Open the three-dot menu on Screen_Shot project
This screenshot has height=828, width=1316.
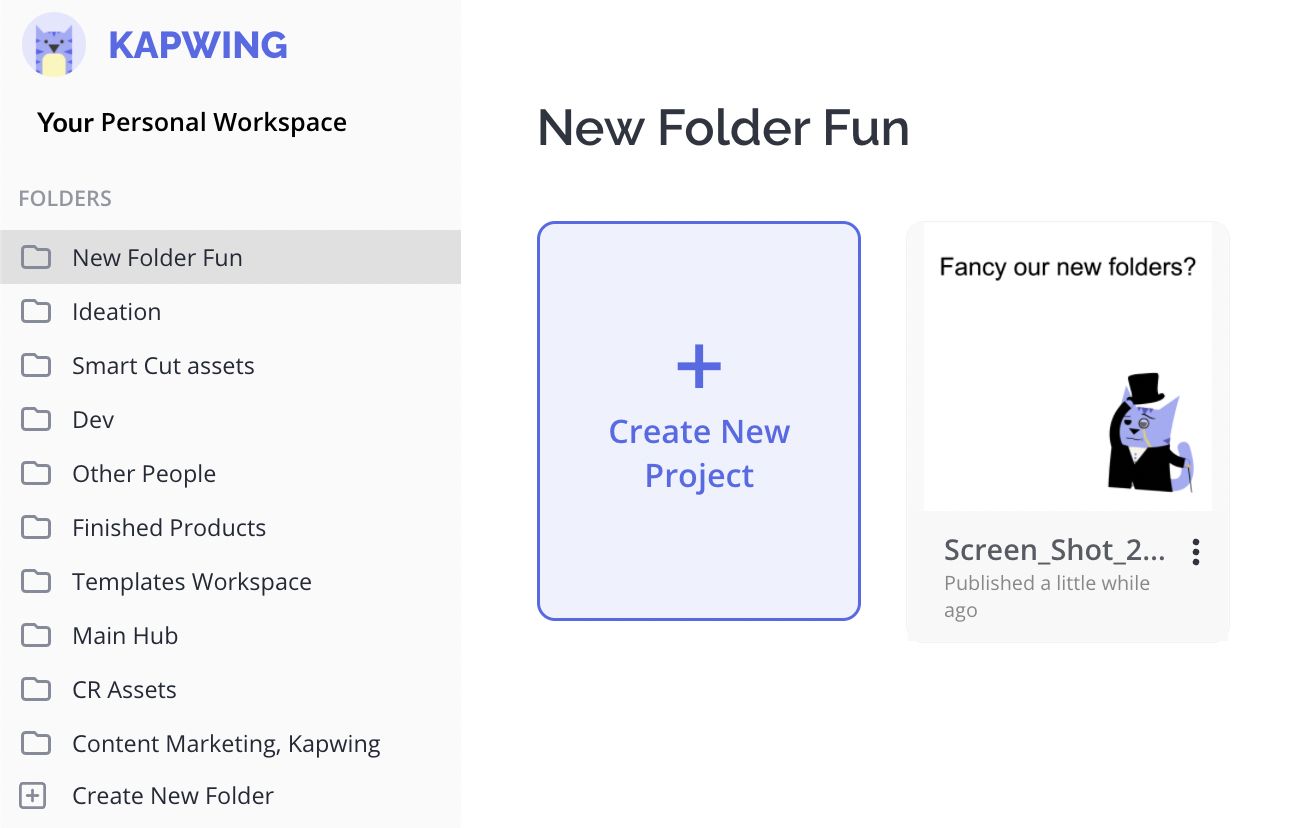(x=1195, y=552)
